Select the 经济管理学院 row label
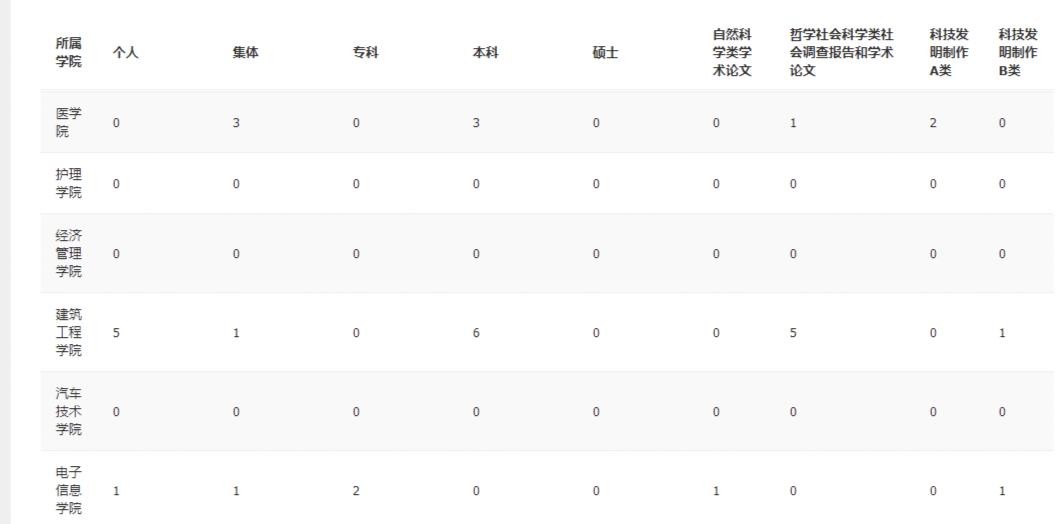The height and width of the screenshot is (524, 1056). click(x=68, y=253)
